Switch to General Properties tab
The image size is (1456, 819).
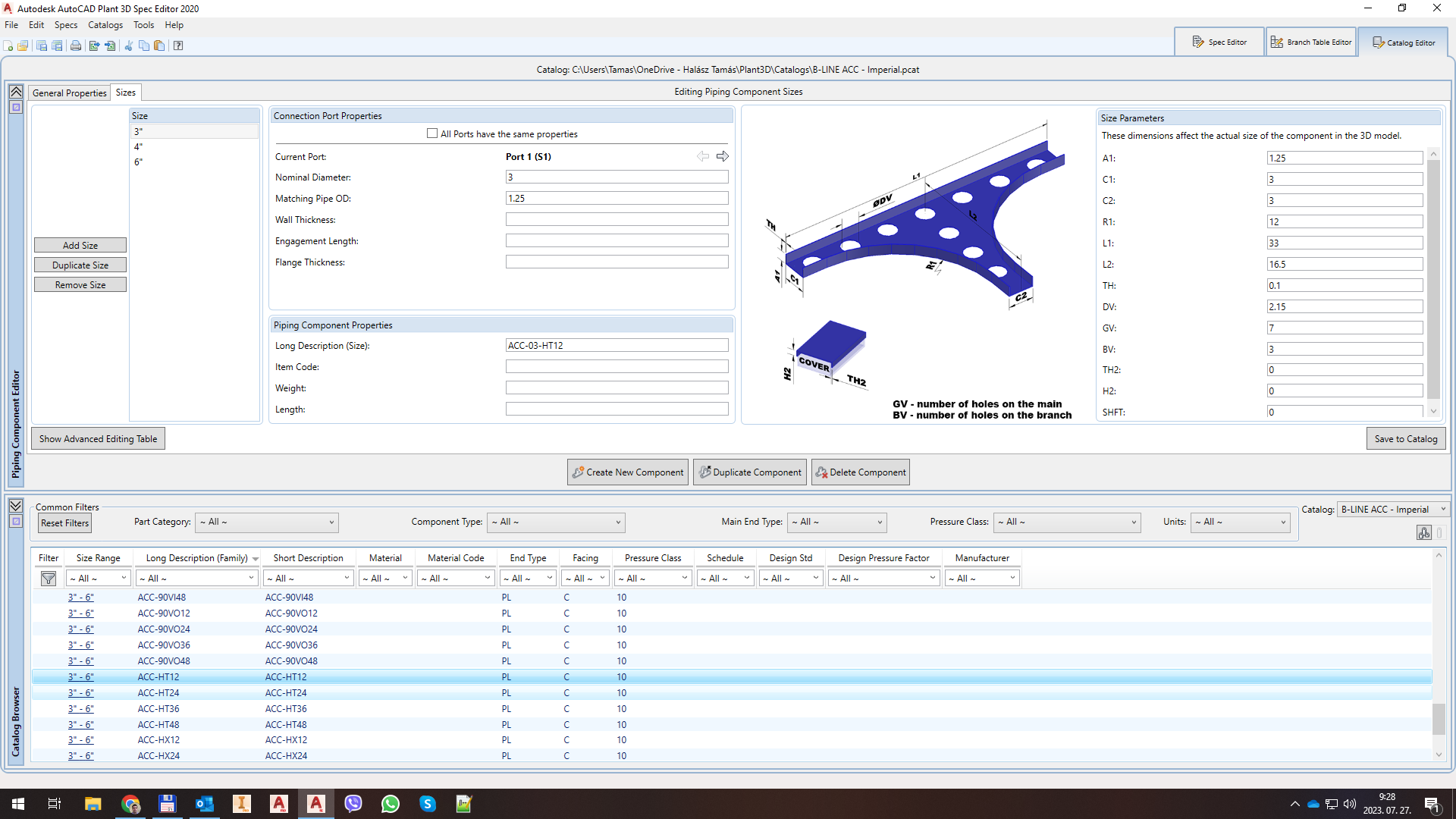point(70,93)
